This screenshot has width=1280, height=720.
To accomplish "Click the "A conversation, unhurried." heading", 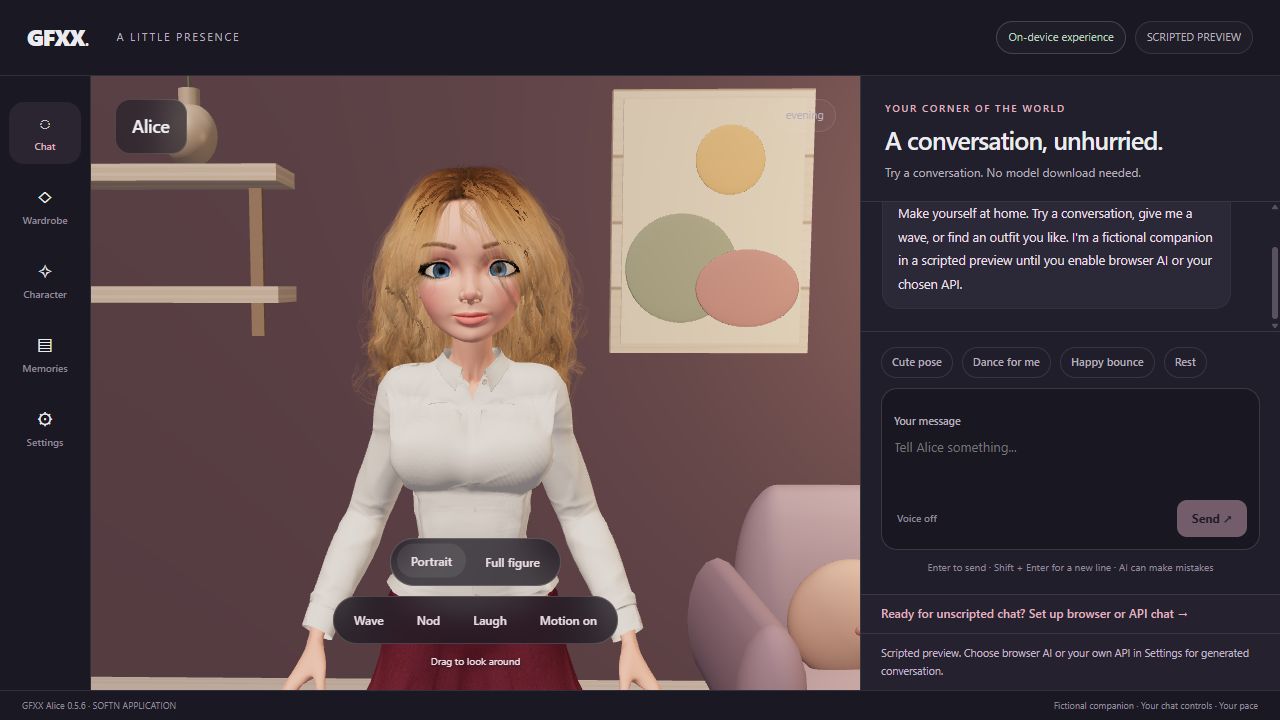I will [1024, 141].
